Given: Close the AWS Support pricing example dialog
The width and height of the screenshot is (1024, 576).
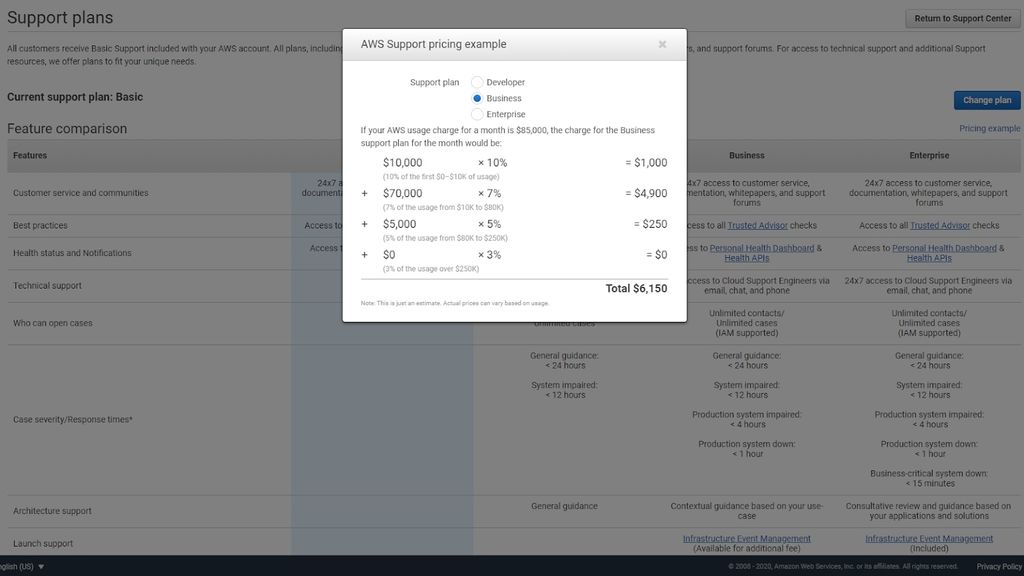Looking at the screenshot, I should [x=661, y=44].
